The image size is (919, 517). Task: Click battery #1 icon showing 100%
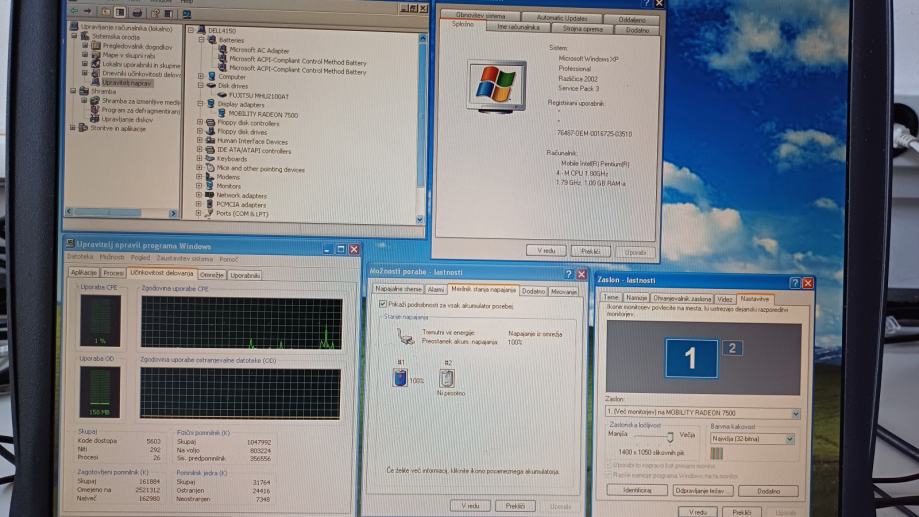400,377
